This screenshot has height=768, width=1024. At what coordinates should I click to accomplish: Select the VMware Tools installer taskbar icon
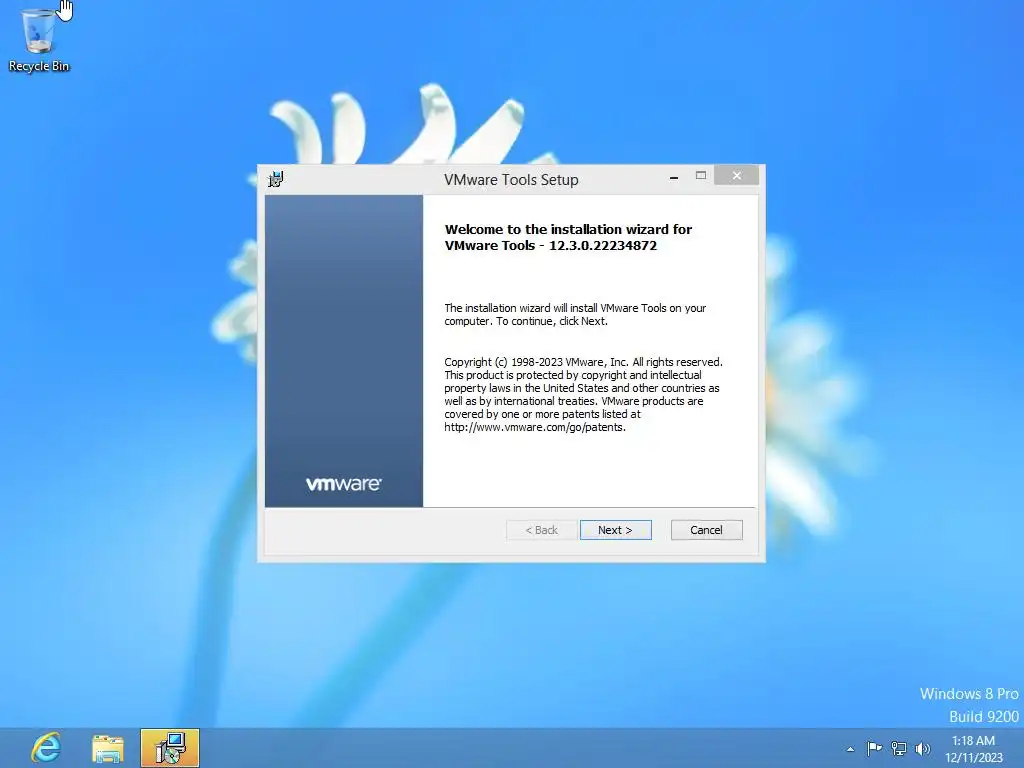(x=170, y=748)
